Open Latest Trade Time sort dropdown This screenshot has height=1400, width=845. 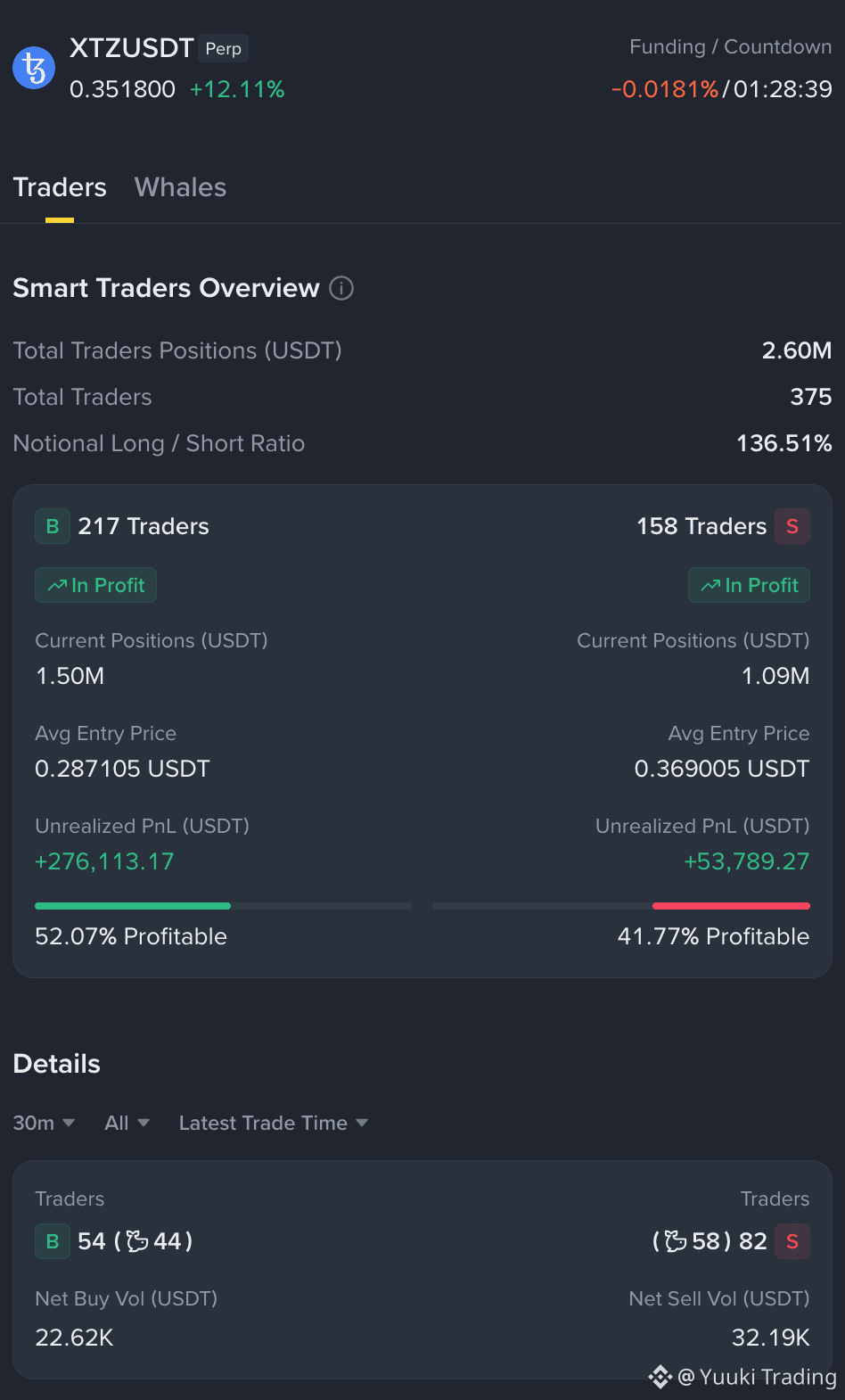(274, 1123)
